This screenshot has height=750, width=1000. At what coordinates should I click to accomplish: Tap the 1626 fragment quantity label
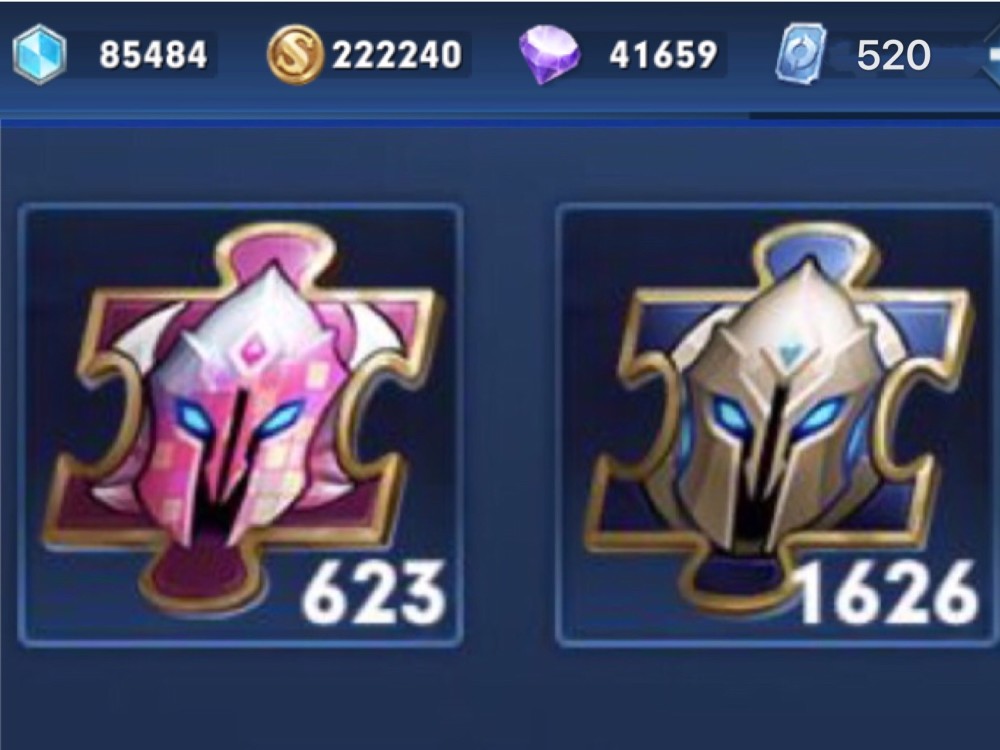point(886,593)
